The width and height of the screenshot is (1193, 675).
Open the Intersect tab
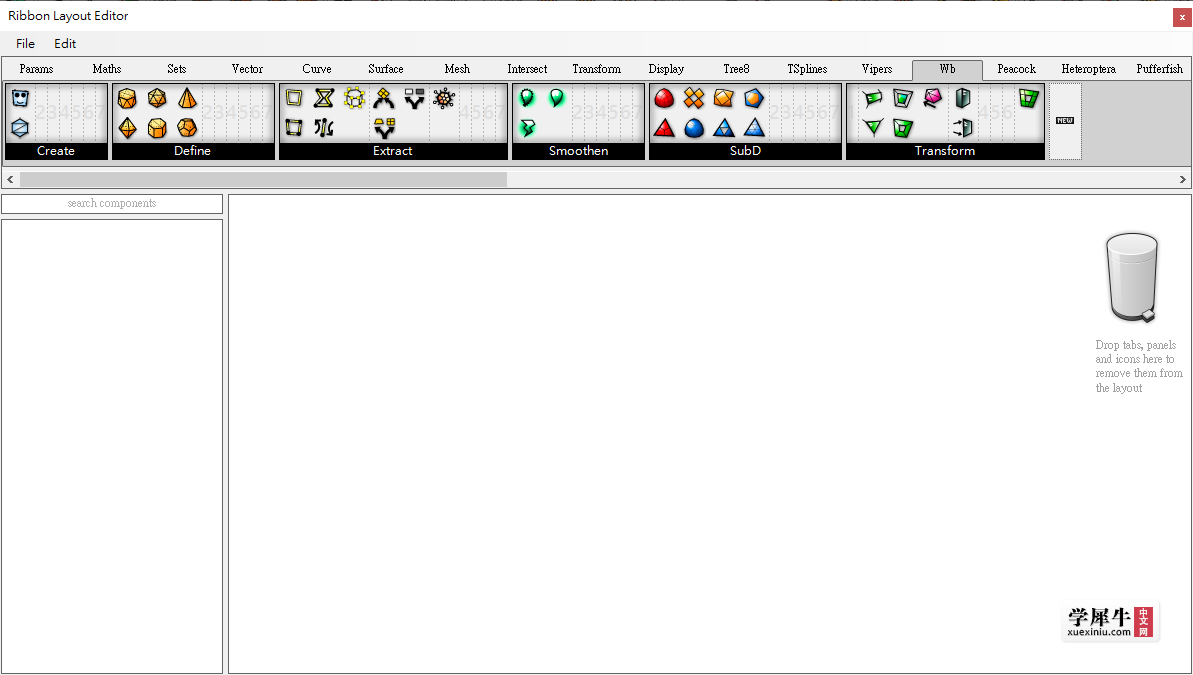[527, 69]
